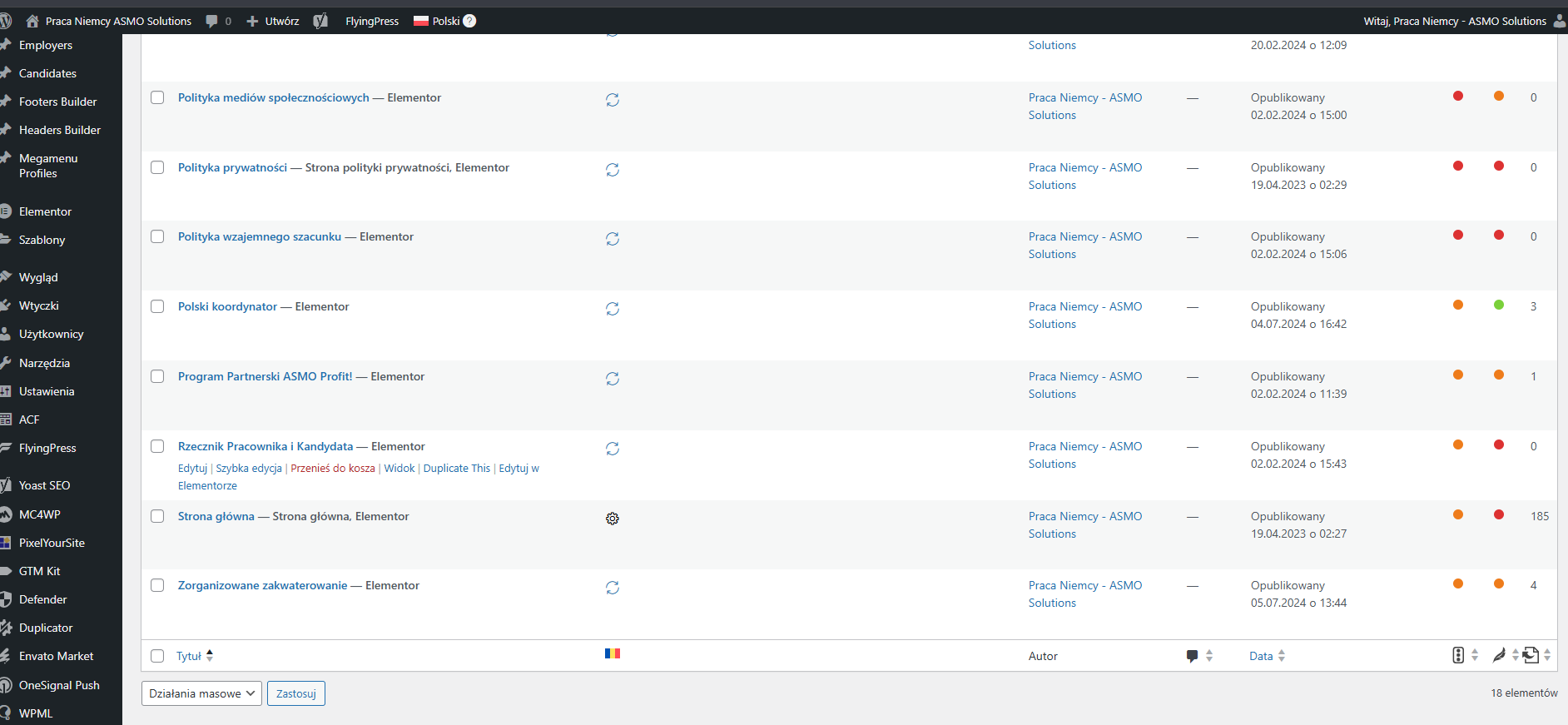Screen dimensions: 1568x725
Task: Click the Romanian flag in table footer
Action: click(613, 653)
